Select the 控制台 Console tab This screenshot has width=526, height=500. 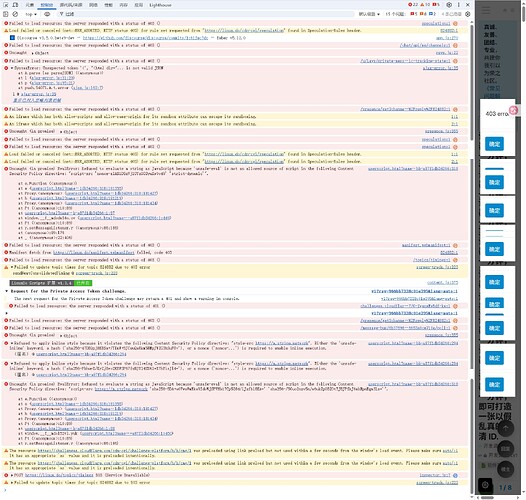(47, 5)
